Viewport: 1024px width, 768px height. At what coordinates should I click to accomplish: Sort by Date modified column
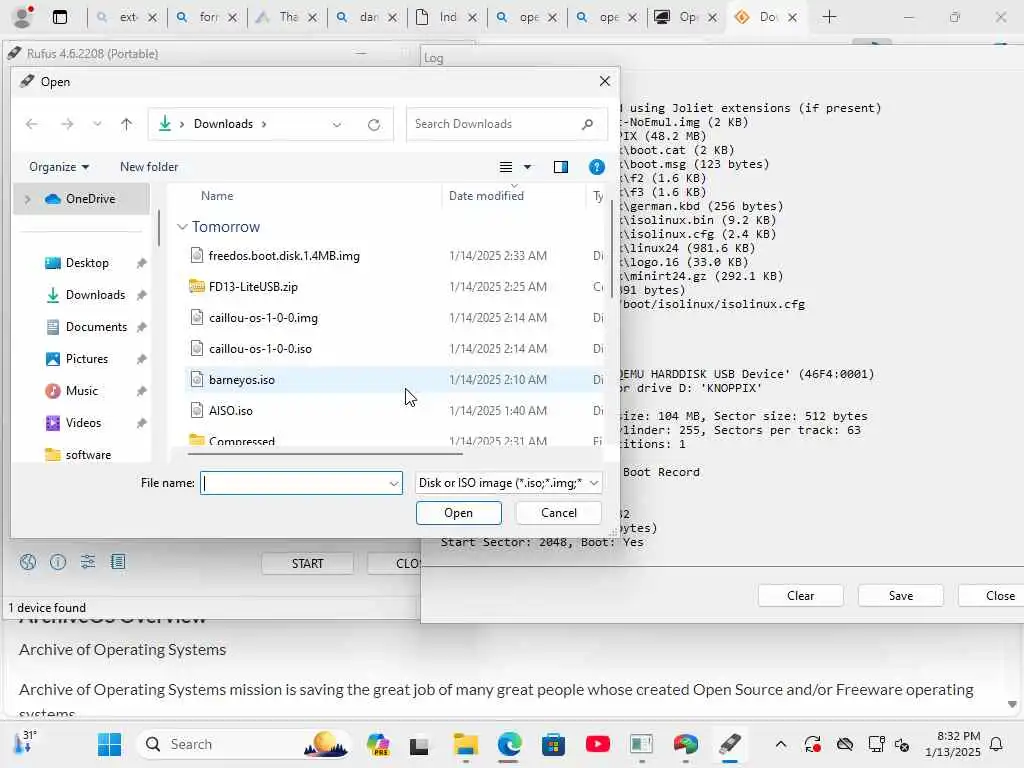tap(486, 196)
